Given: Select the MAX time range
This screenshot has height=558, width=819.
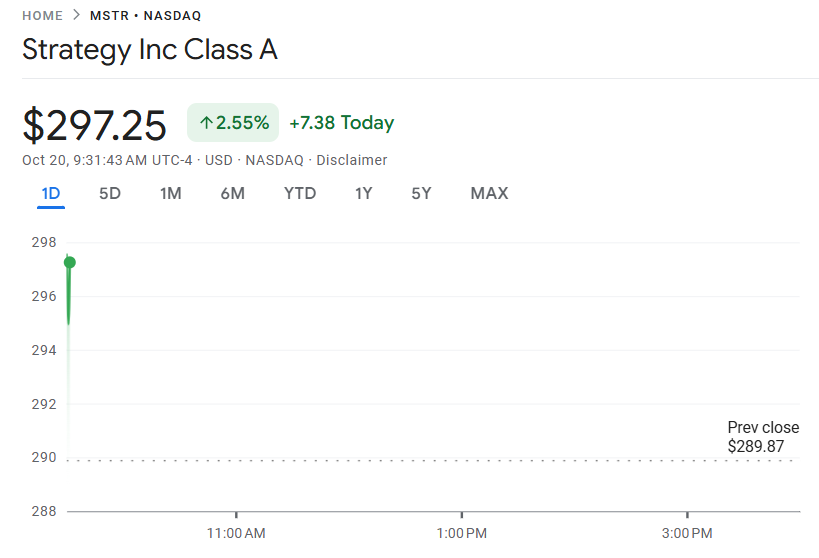Looking at the screenshot, I should [x=489, y=193].
